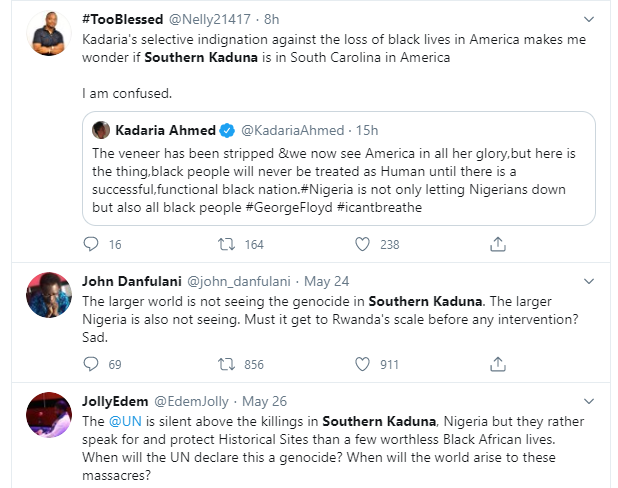
Task: Reply to John Danfulani's tweet
Action: [x=91, y=364]
